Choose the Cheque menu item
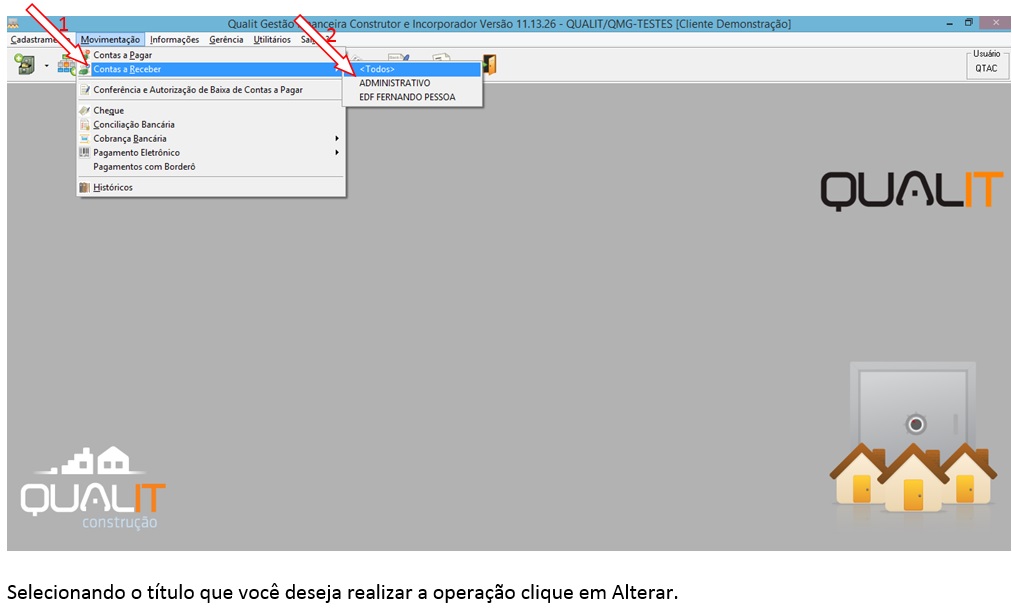Screen dimensions: 1012x608 click(x=210, y=110)
